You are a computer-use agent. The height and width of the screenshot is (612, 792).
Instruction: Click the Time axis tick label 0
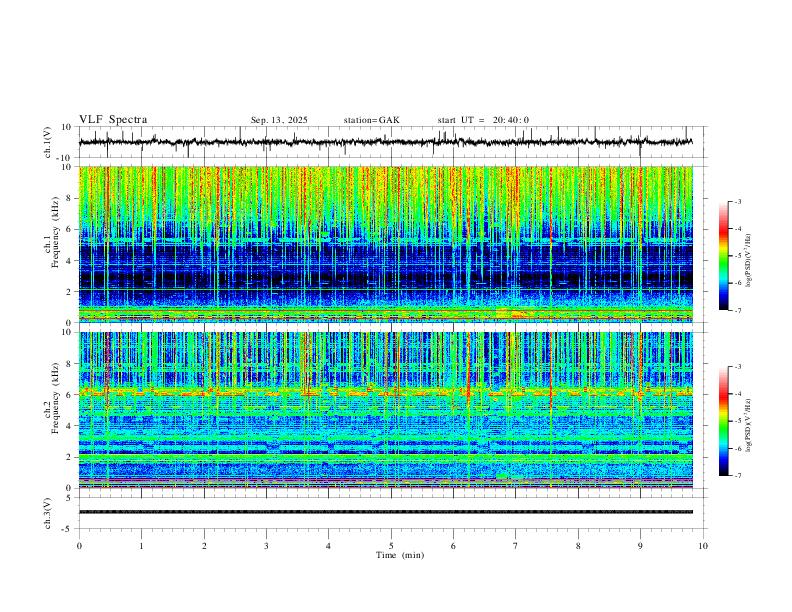click(79, 546)
